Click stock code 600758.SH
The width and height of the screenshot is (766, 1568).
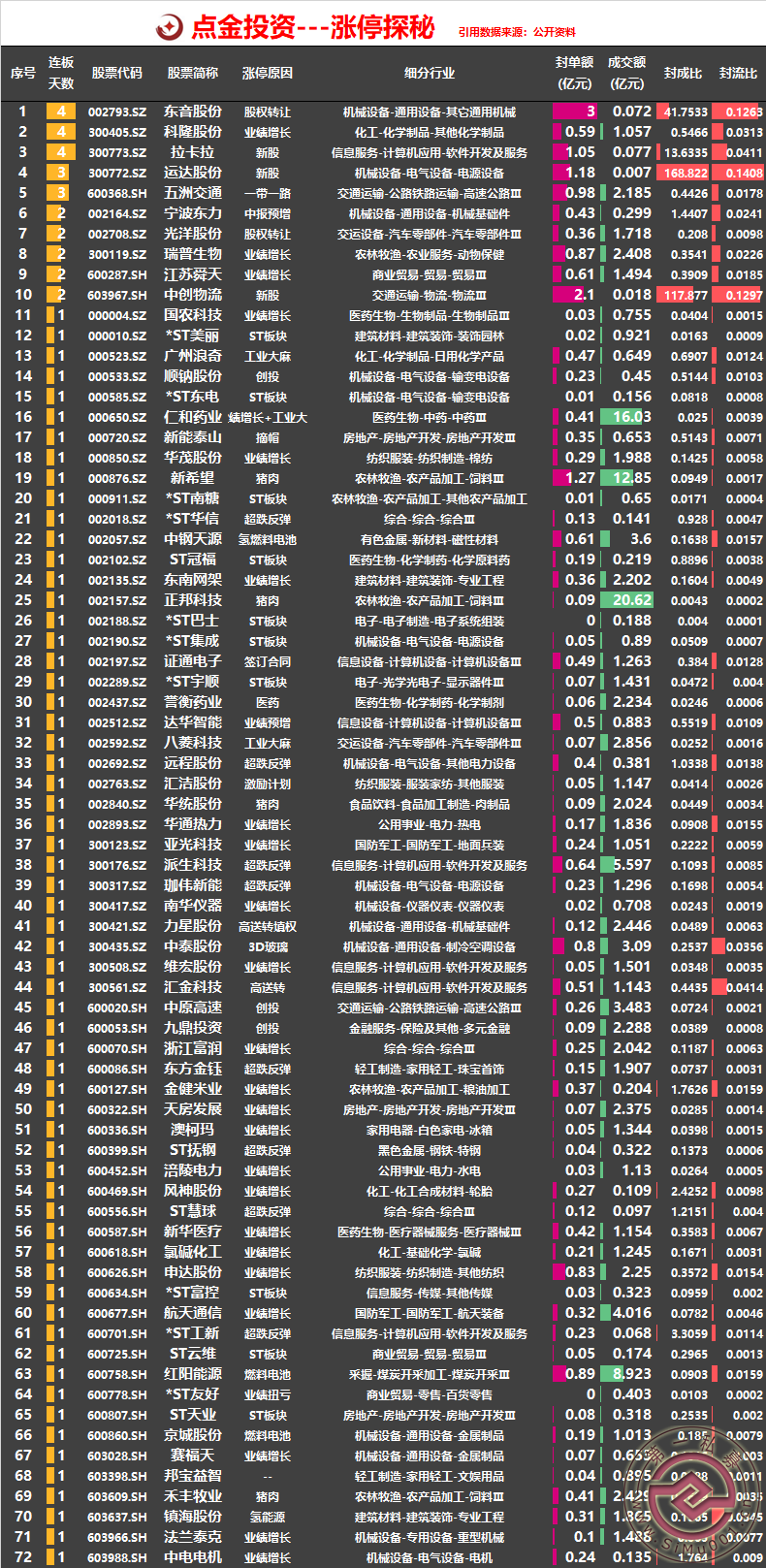pos(117,1374)
